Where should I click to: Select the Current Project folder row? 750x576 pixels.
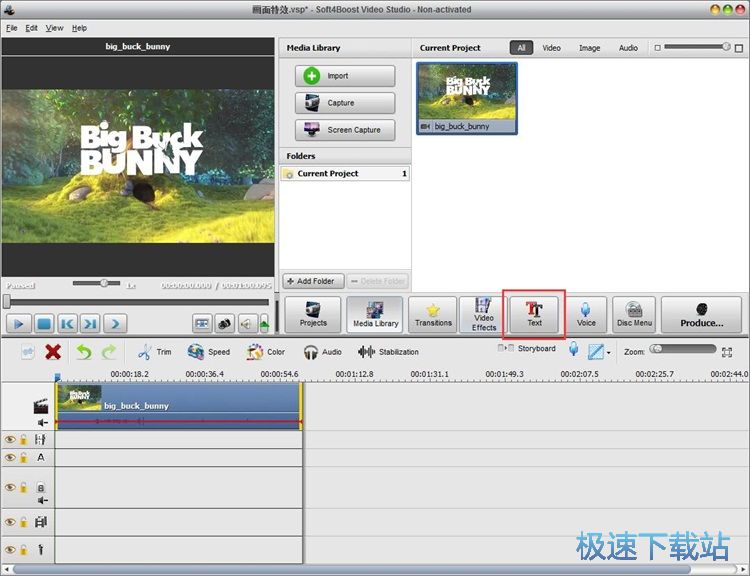[345, 174]
